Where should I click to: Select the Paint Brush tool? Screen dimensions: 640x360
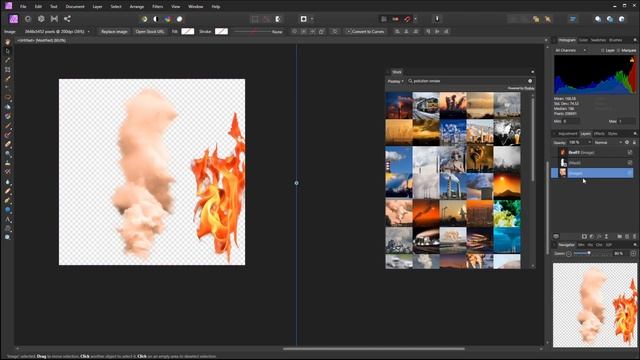tap(7, 126)
